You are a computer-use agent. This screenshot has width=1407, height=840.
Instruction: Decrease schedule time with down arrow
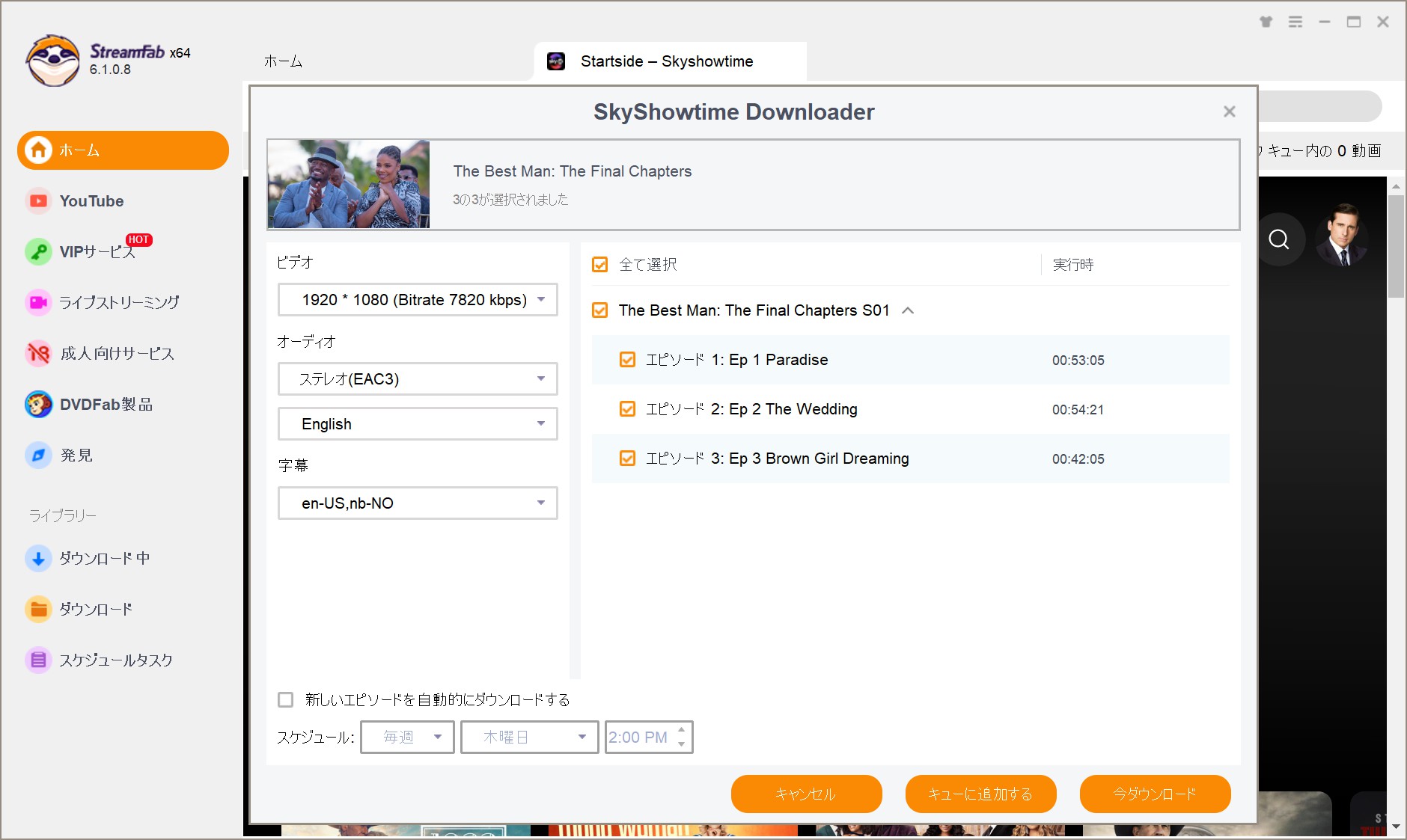click(681, 744)
